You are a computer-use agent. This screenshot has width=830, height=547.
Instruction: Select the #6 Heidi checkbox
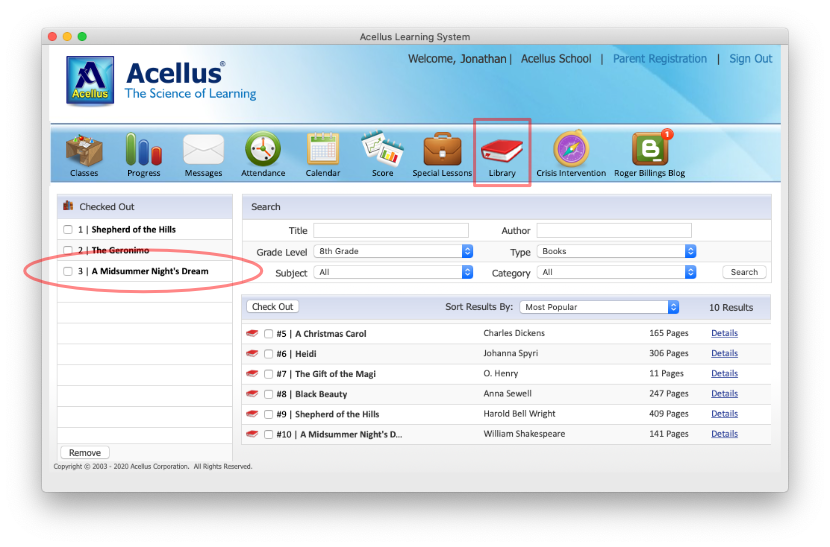coord(268,354)
